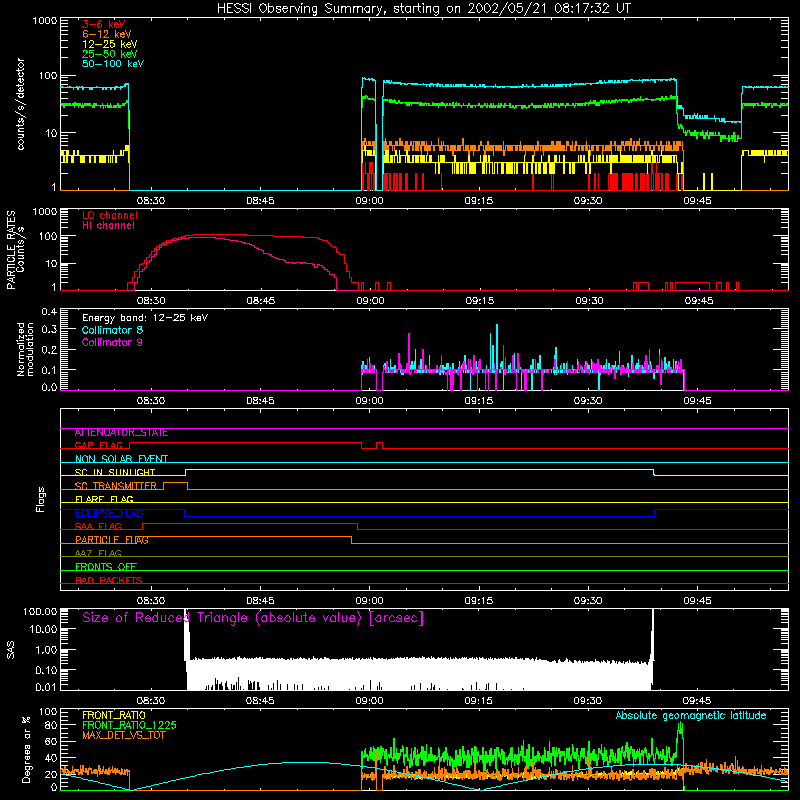Click the 09:45 tick under SAS plot

tap(697, 701)
